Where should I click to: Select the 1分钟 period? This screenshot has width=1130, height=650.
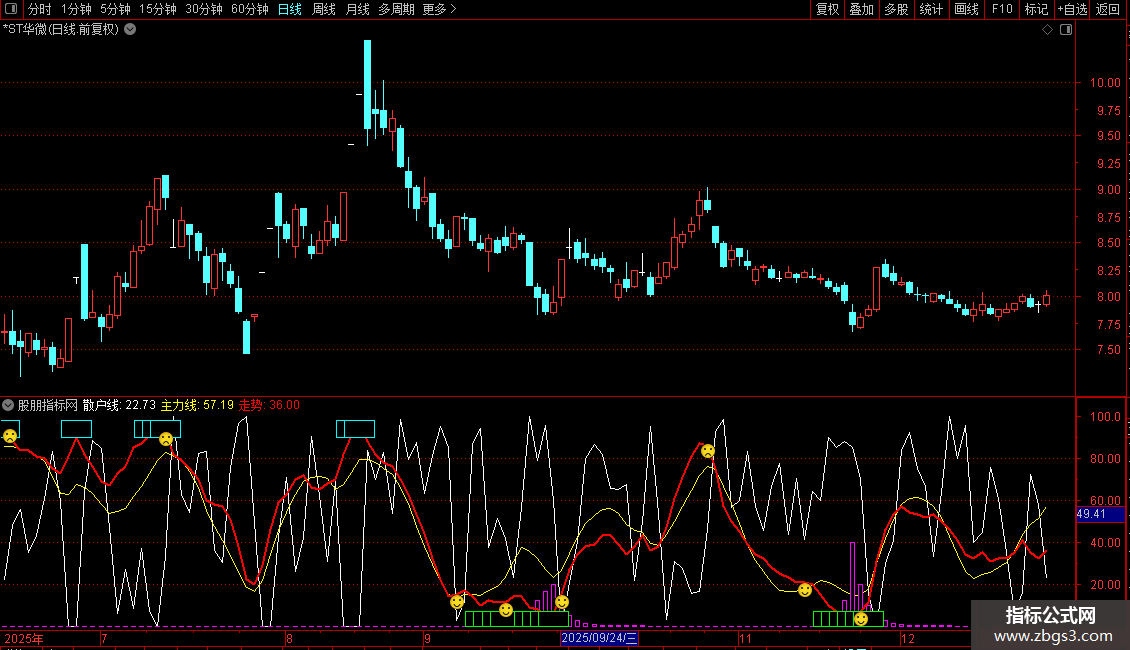pos(76,9)
